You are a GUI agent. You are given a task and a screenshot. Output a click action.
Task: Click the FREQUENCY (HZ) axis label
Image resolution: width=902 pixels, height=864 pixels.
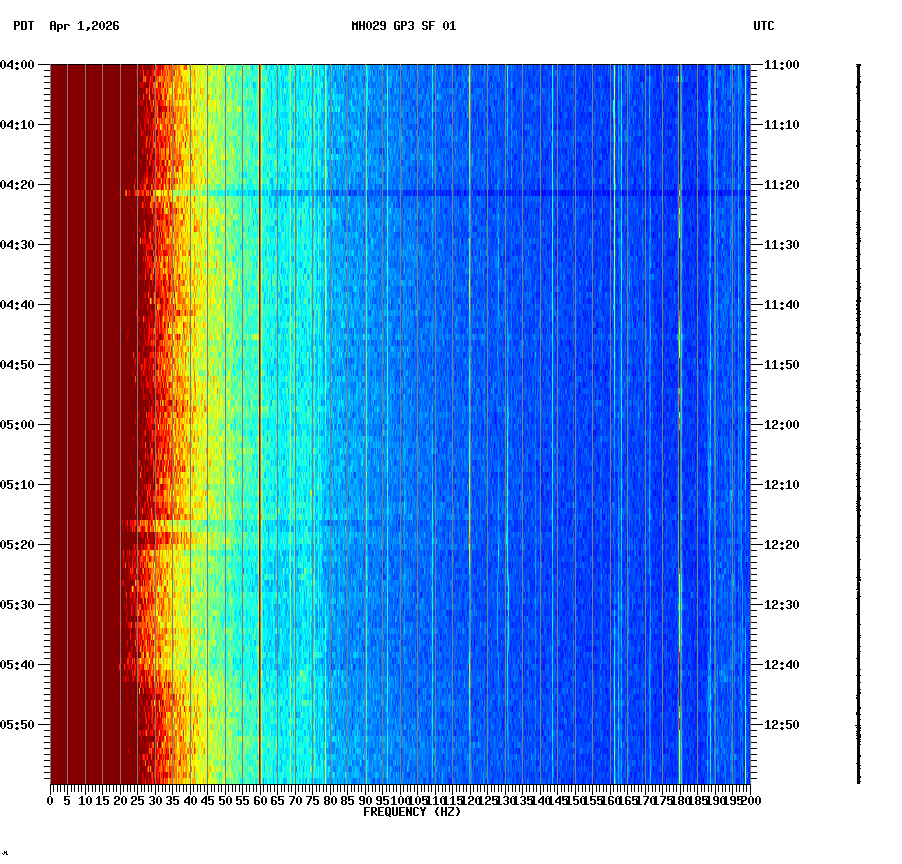pyautogui.click(x=412, y=813)
